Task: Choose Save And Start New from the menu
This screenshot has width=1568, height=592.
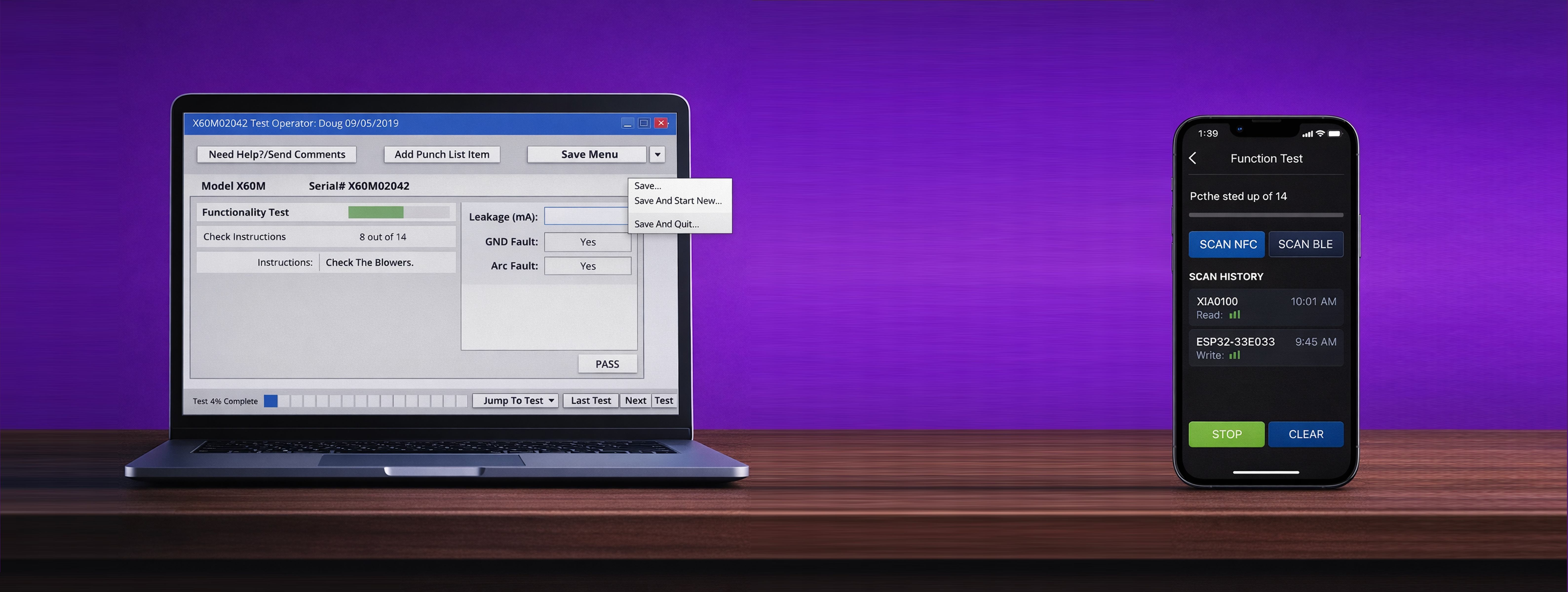Action: click(x=677, y=200)
